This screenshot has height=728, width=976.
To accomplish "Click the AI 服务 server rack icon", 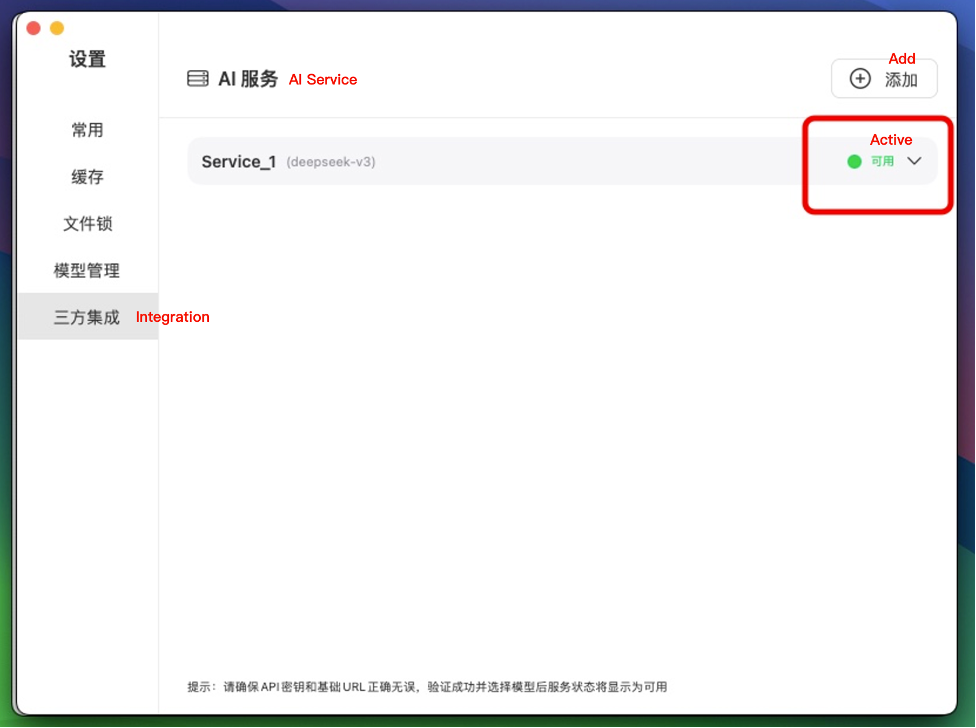I will click(198, 79).
